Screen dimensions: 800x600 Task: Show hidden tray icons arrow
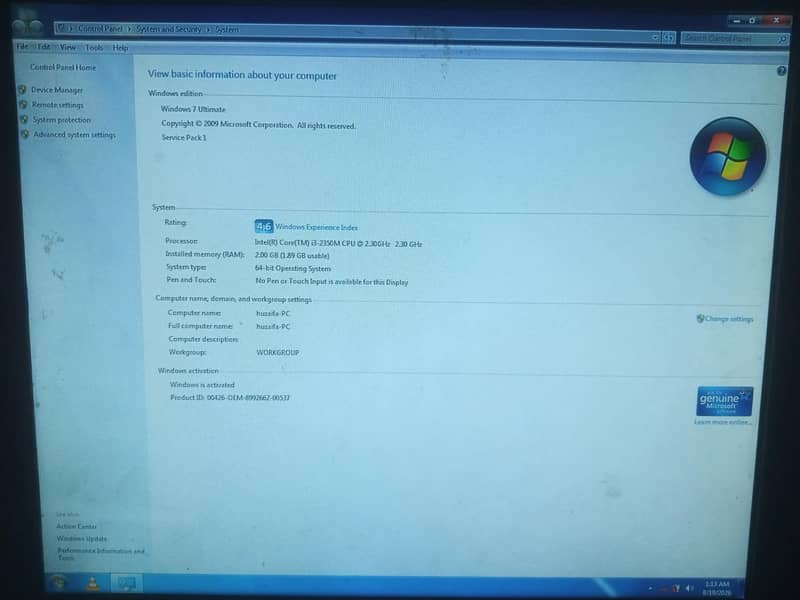click(x=650, y=588)
